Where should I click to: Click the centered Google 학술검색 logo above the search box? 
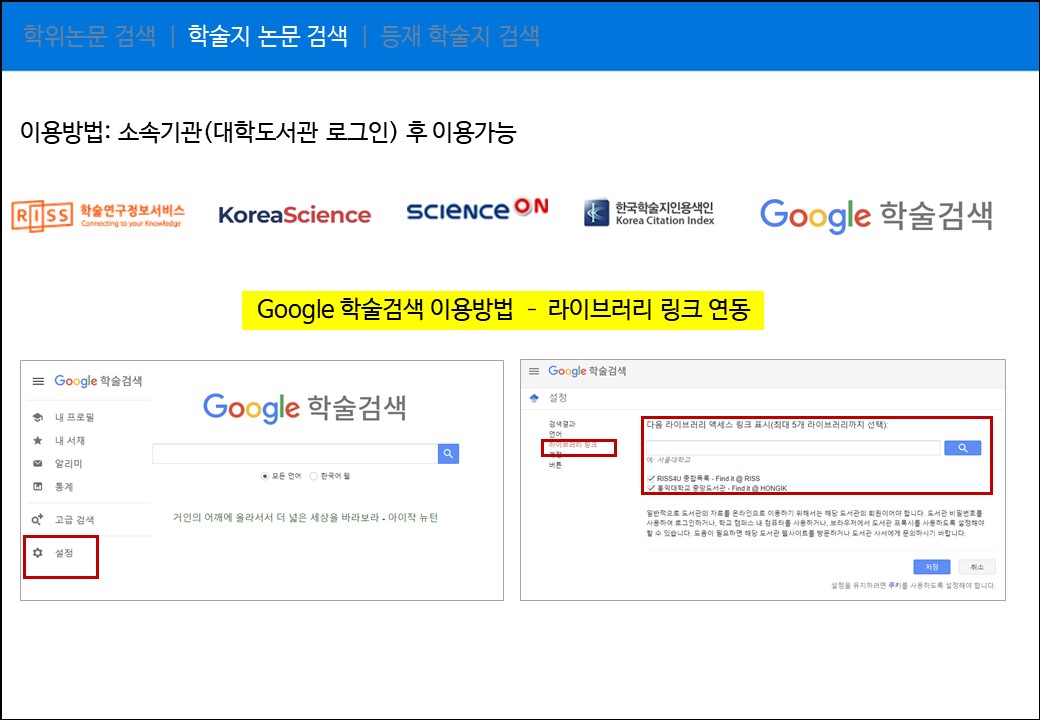click(x=304, y=408)
